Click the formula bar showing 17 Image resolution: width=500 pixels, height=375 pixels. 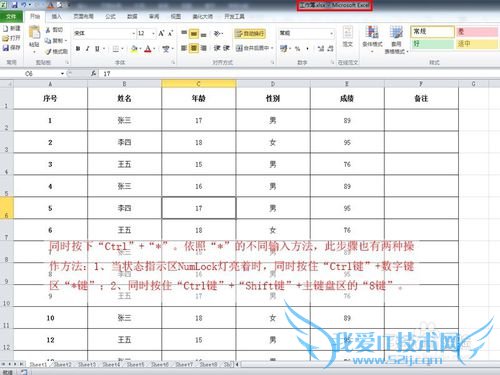298,74
